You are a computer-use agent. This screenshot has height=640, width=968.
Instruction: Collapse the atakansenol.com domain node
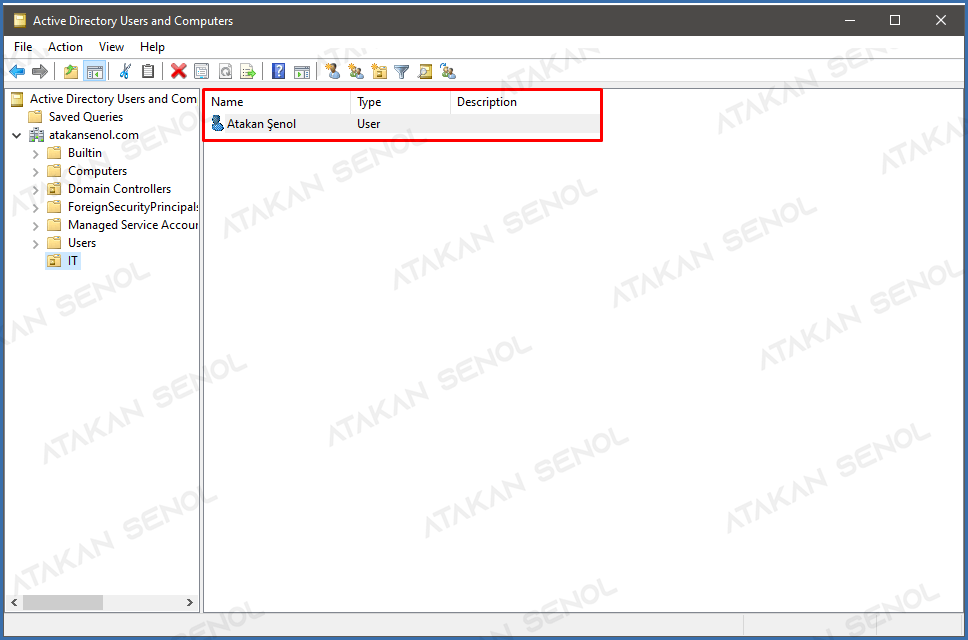(x=17, y=135)
